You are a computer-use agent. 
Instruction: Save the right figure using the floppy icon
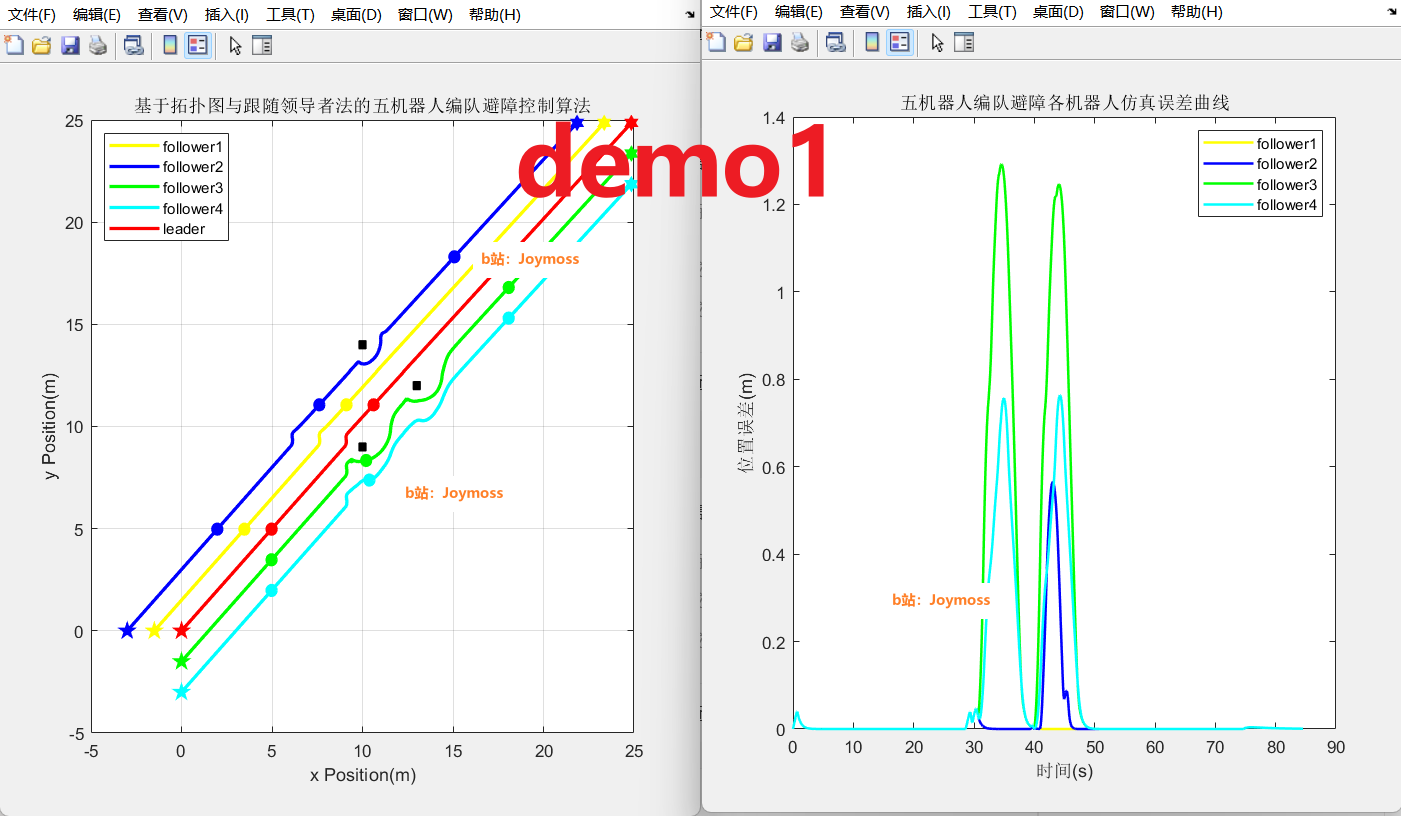tap(772, 42)
